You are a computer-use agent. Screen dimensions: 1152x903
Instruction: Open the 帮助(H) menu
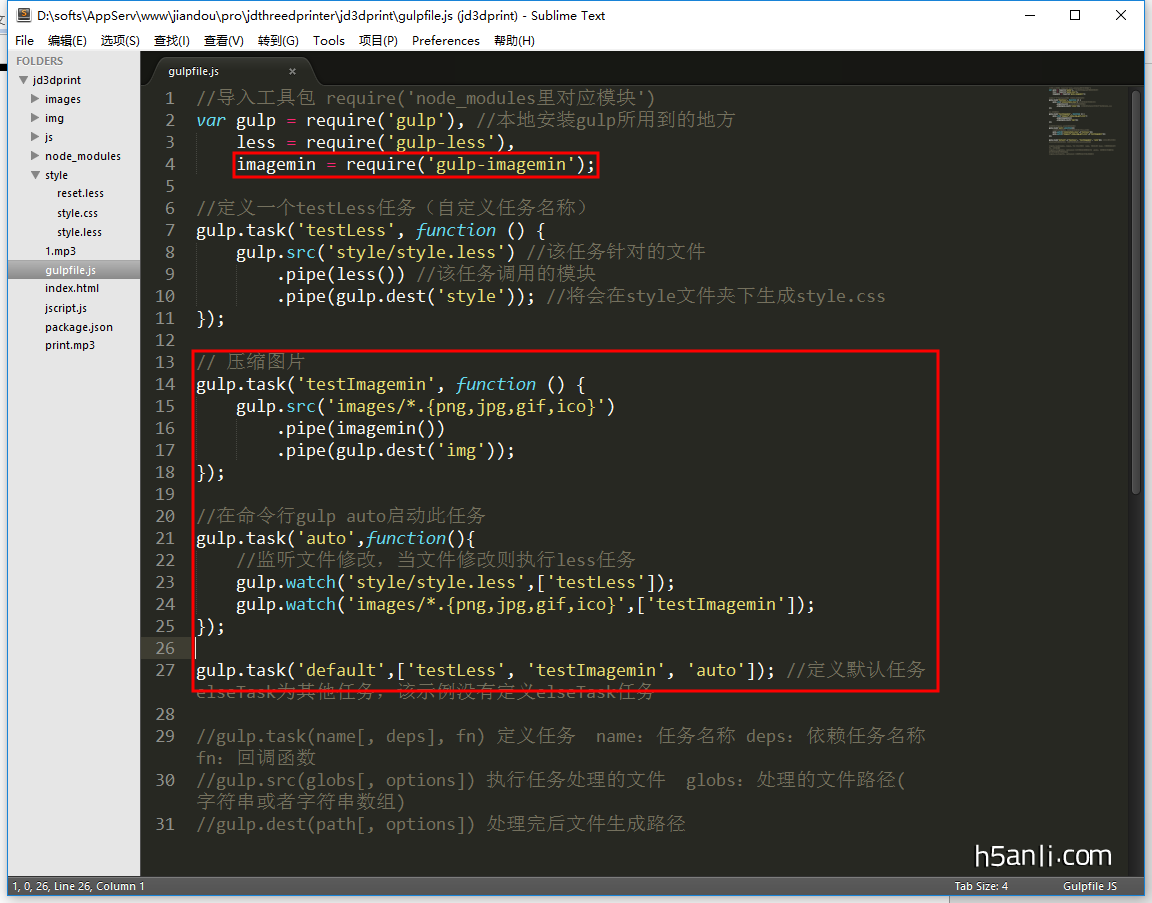514,40
